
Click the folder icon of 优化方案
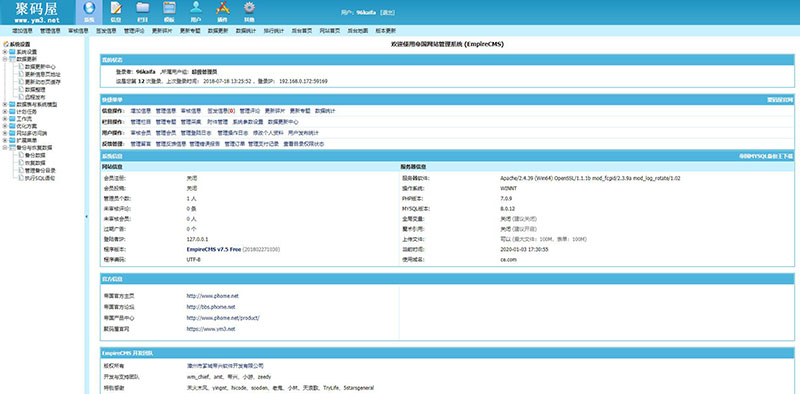point(12,126)
